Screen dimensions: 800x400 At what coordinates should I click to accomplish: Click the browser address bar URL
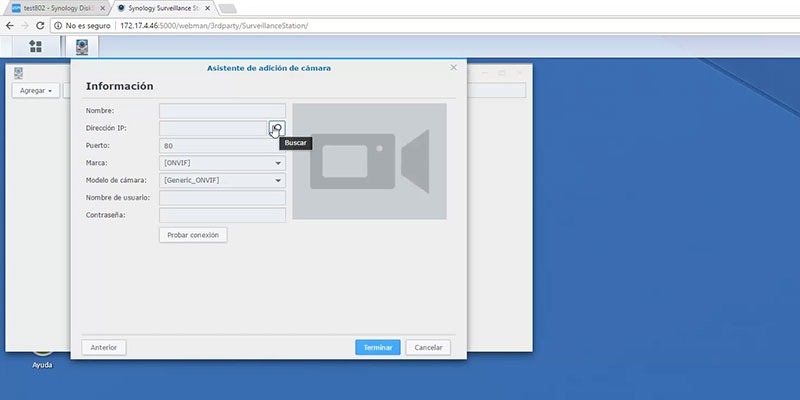[x=214, y=26]
